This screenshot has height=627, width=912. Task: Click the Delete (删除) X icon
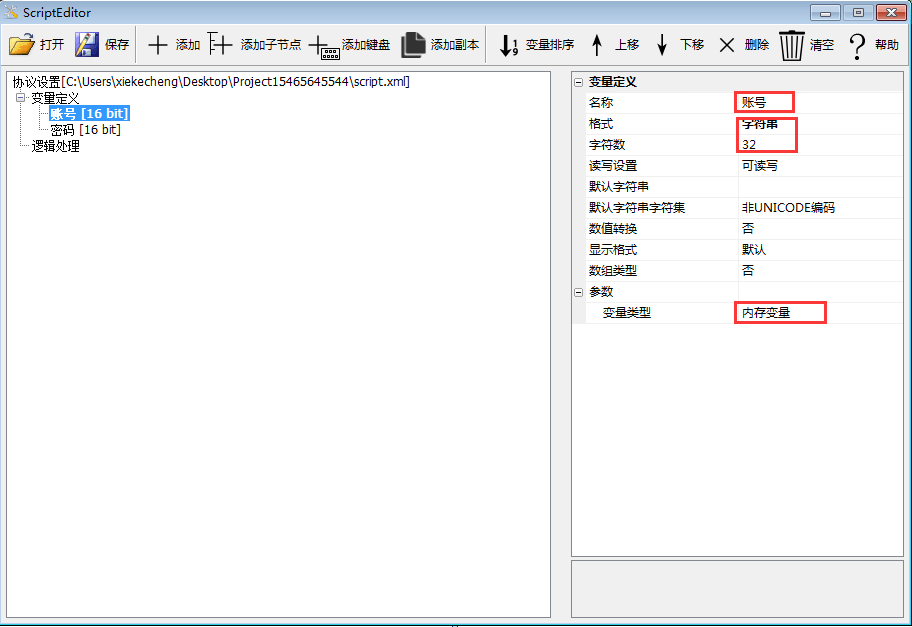point(726,45)
